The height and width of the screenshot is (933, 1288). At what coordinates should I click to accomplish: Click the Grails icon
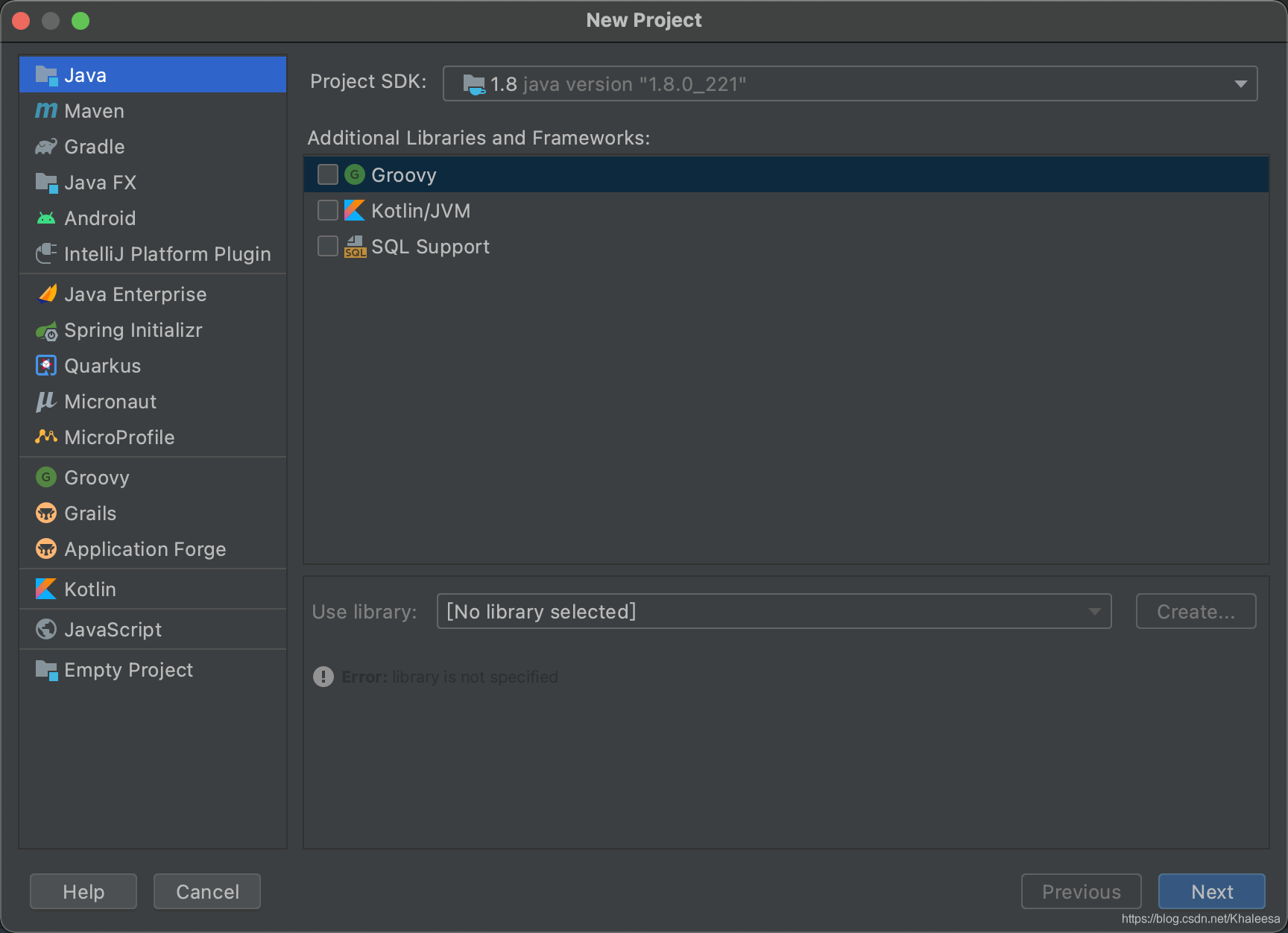(x=46, y=513)
